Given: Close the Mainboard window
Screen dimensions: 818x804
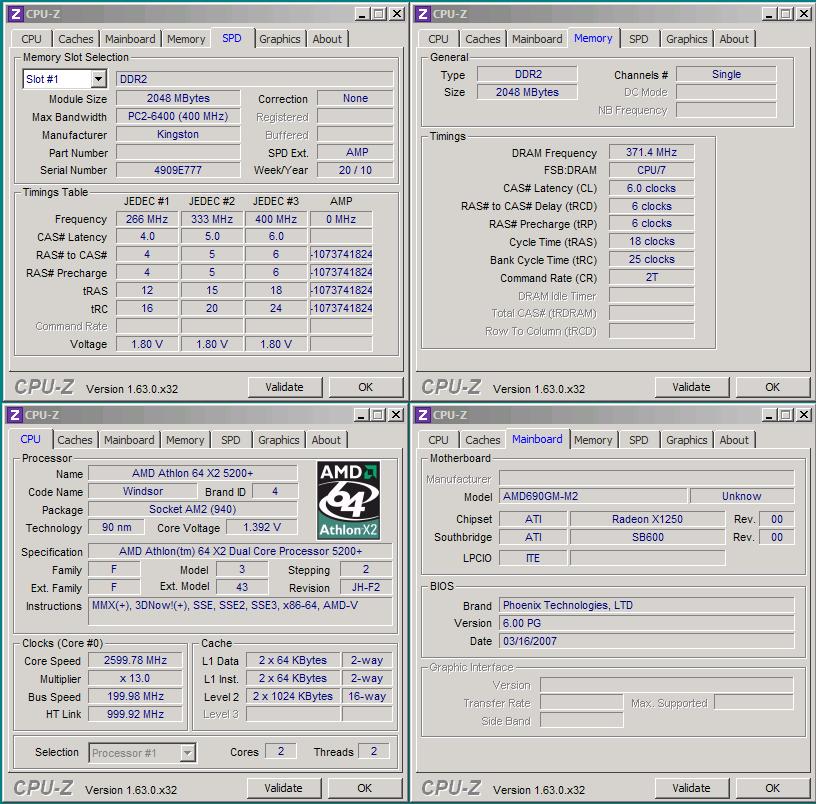Looking at the screenshot, I should [804, 415].
